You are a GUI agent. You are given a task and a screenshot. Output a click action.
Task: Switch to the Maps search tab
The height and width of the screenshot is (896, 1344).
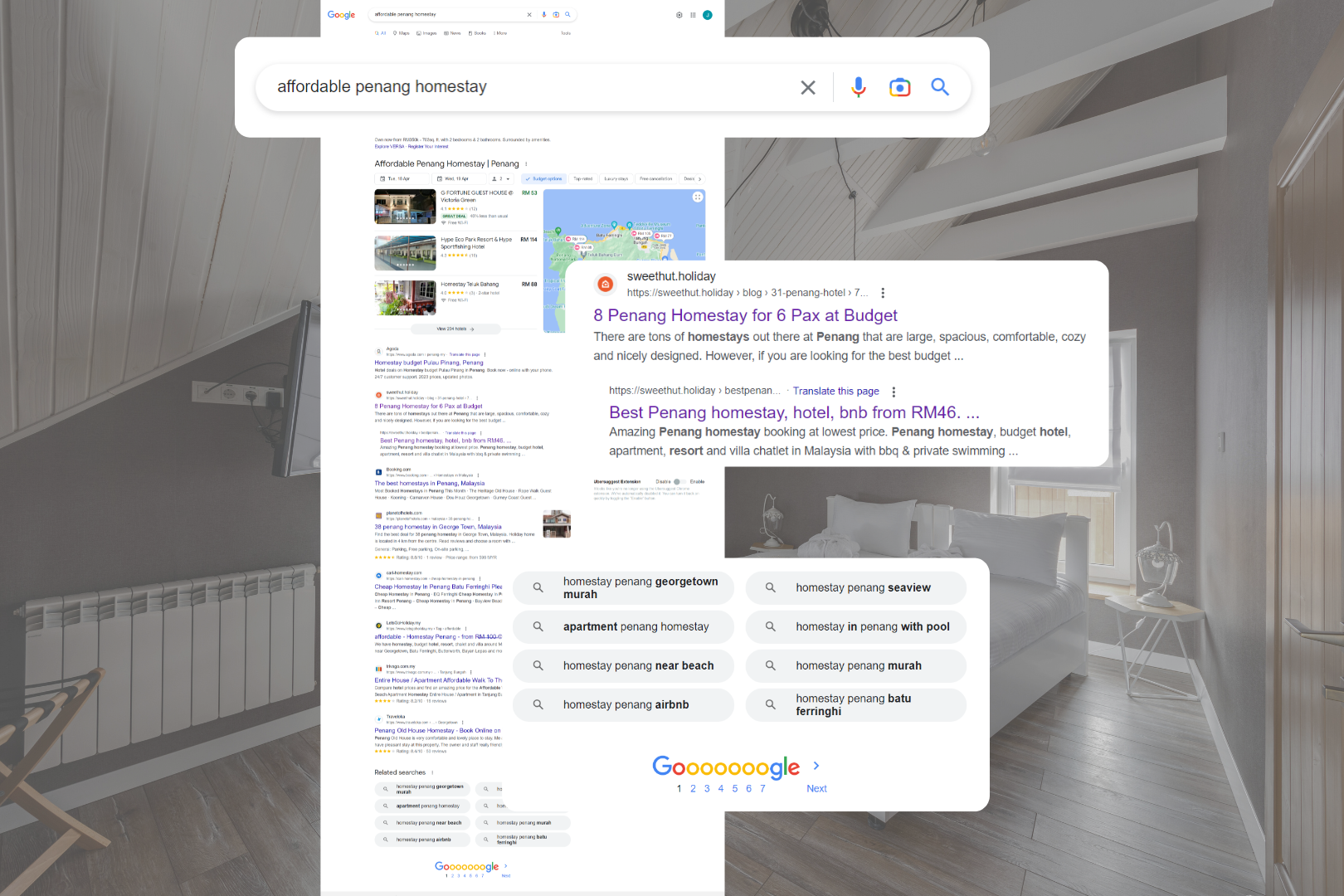coord(402,33)
